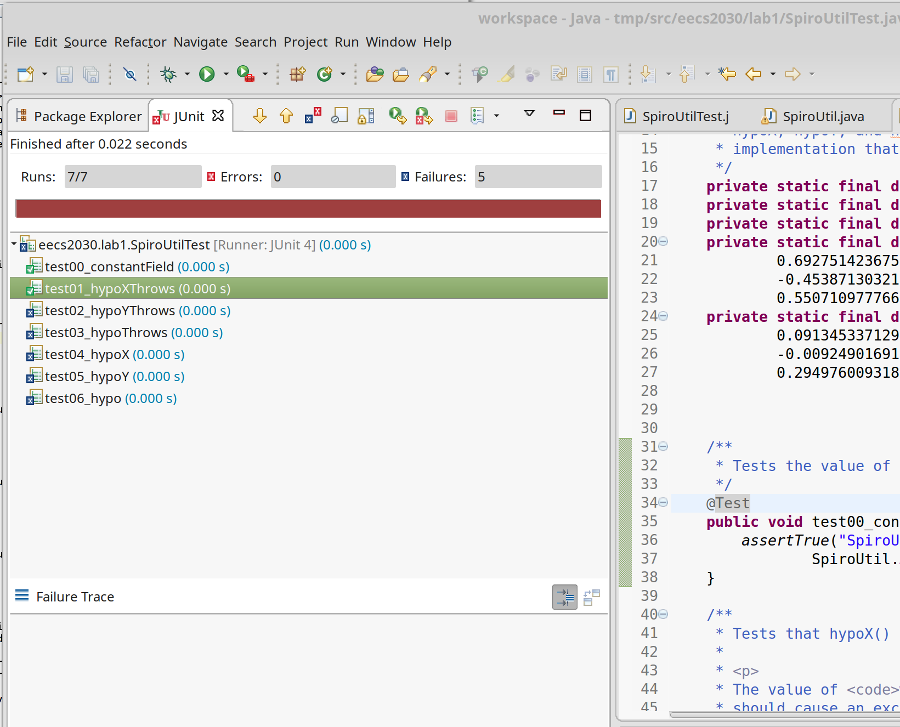Click the Run with Coverage icon
This screenshot has height=727, width=900.
[246, 74]
